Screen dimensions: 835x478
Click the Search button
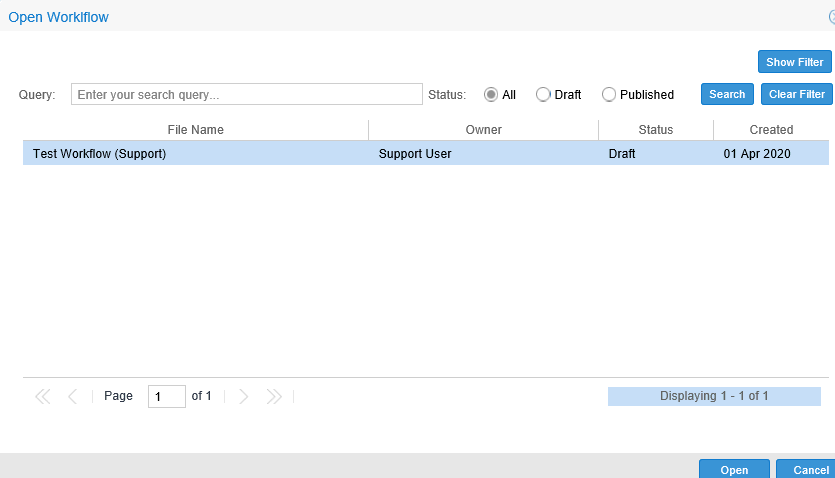(727, 94)
